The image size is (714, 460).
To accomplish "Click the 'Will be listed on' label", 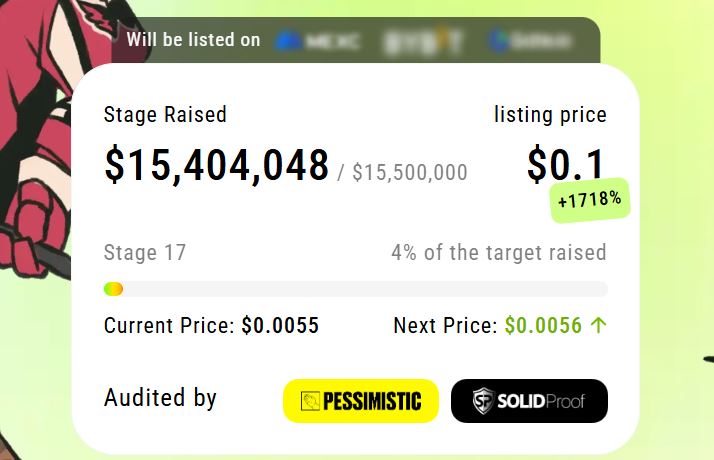I will (x=193, y=40).
